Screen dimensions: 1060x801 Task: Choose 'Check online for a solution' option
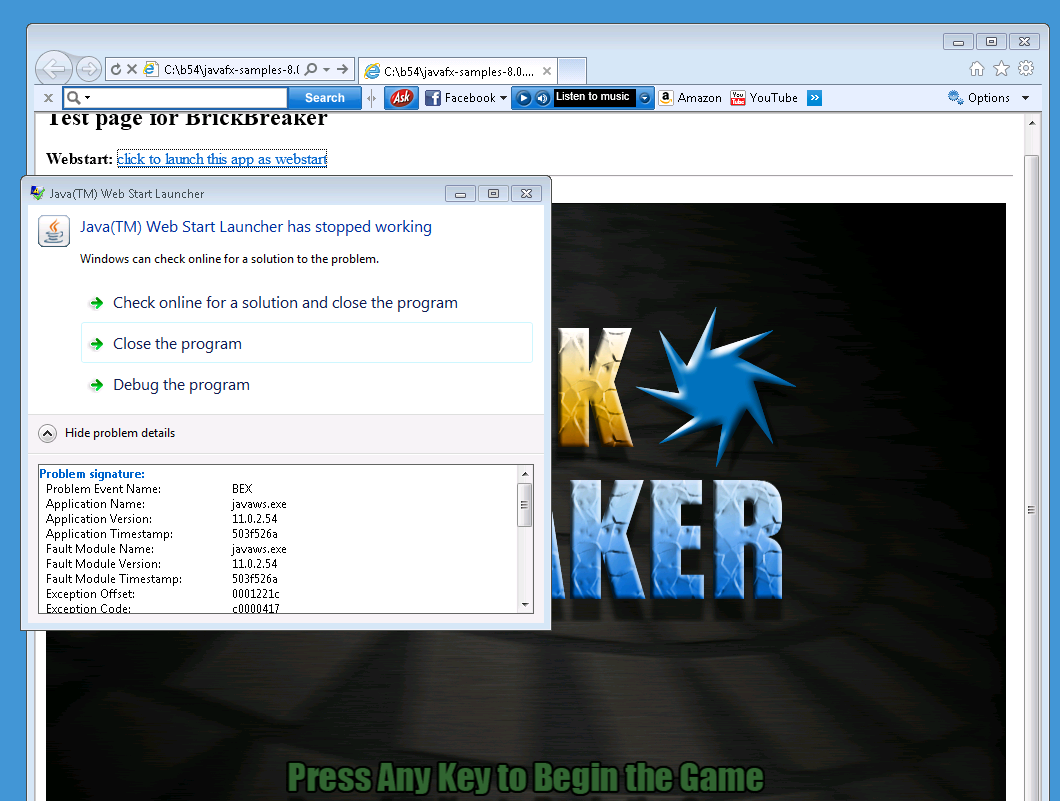tap(285, 303)
